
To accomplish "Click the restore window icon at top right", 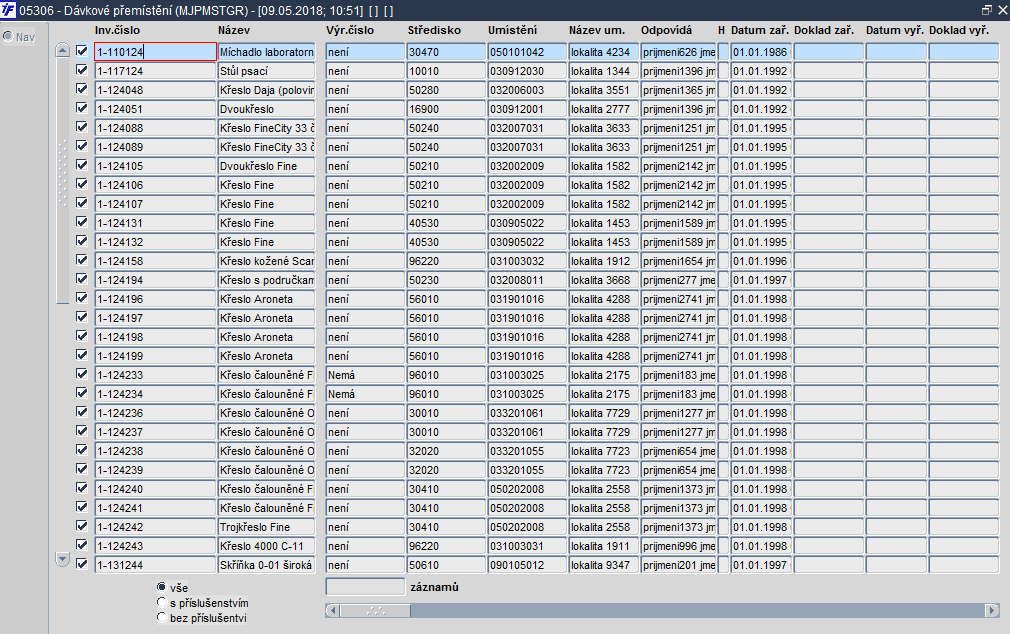I will pyautogui.click(x=987, y=10).
